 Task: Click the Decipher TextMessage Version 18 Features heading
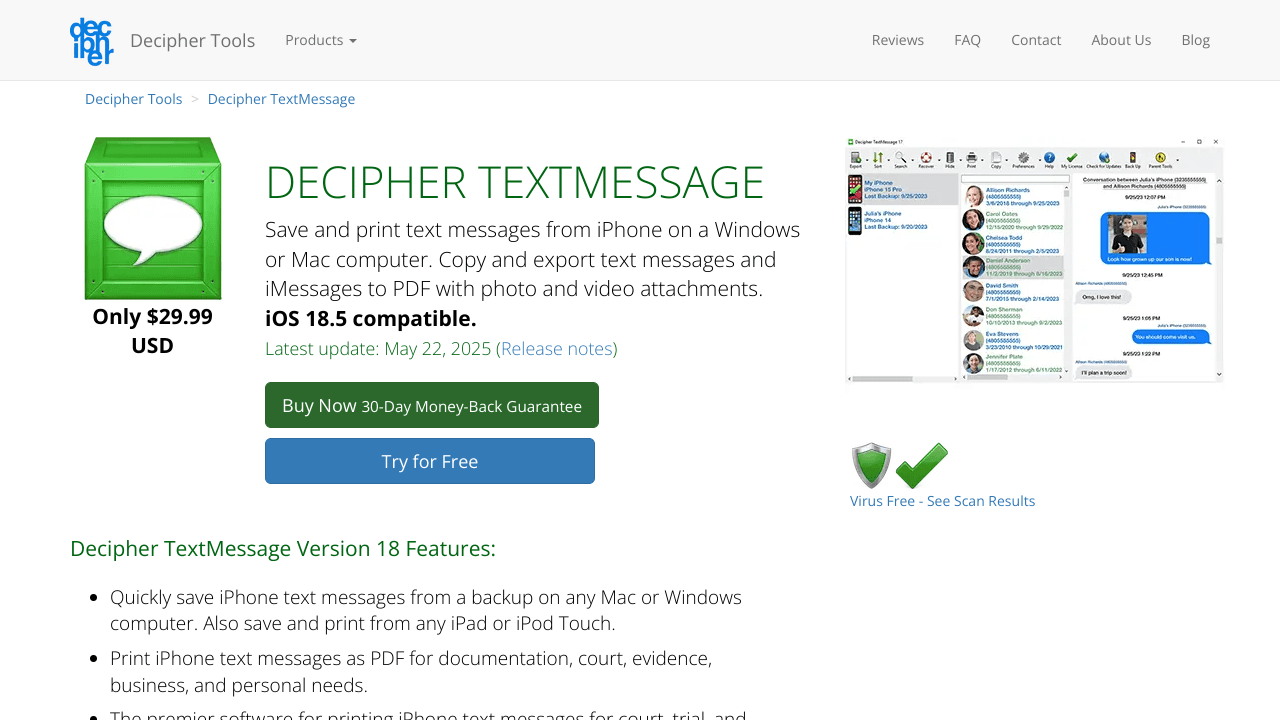(283, 548)
